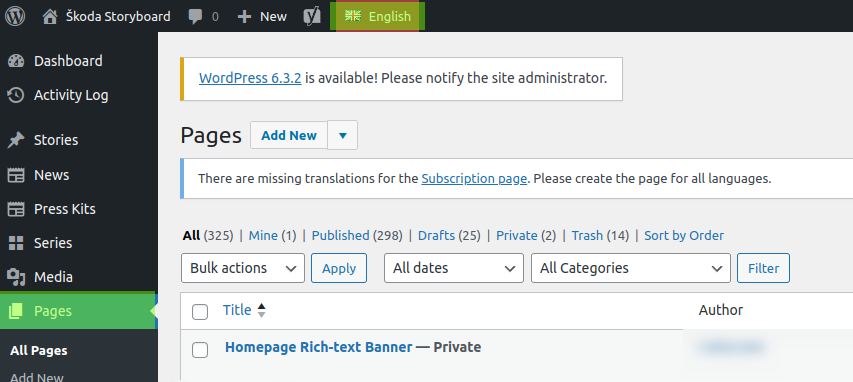853x382 pixels.
Task: Open the comments bubble icon
Action: pyautogui.click(x=195, y=17)
